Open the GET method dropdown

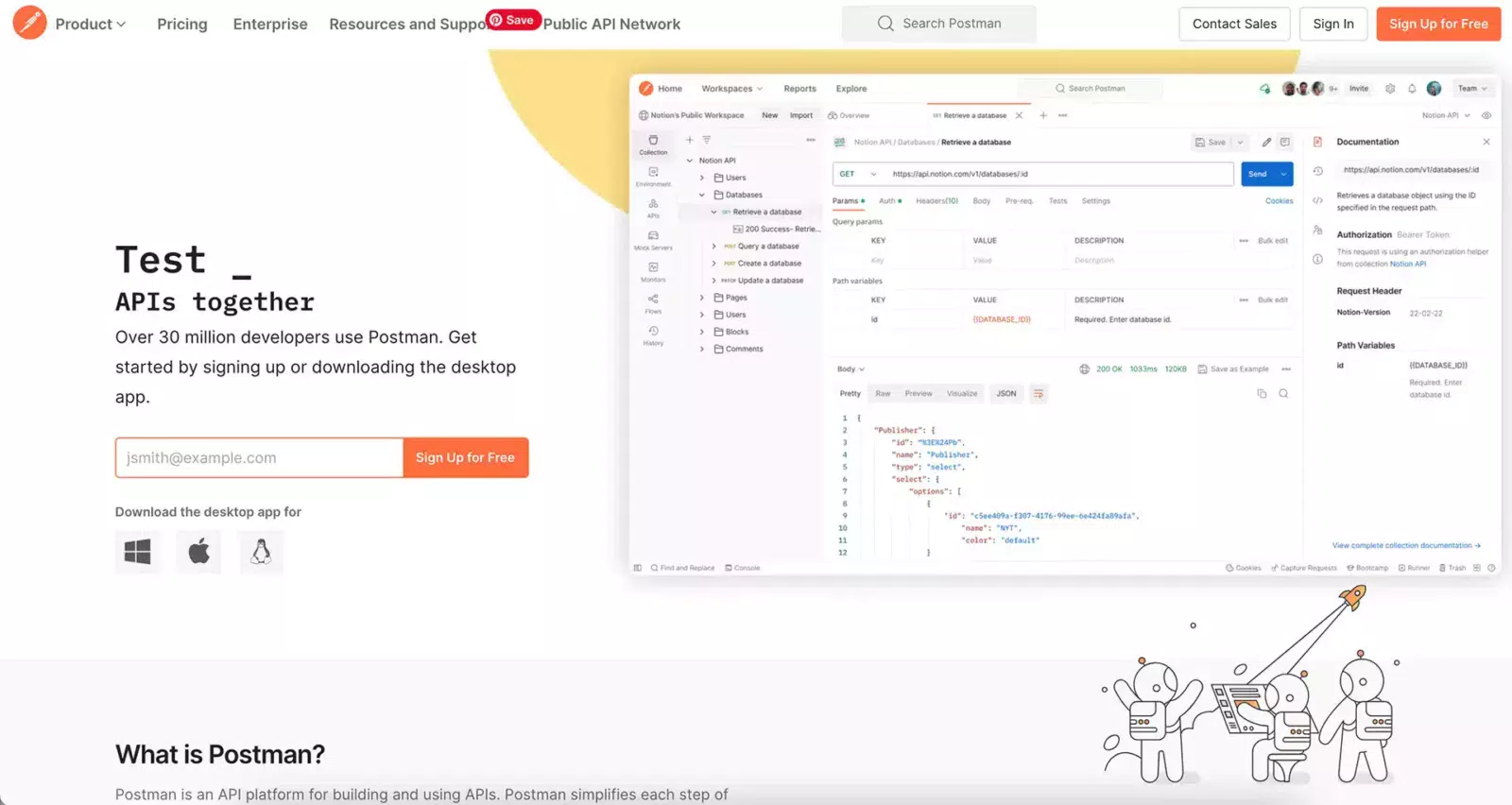pos(858,174)
